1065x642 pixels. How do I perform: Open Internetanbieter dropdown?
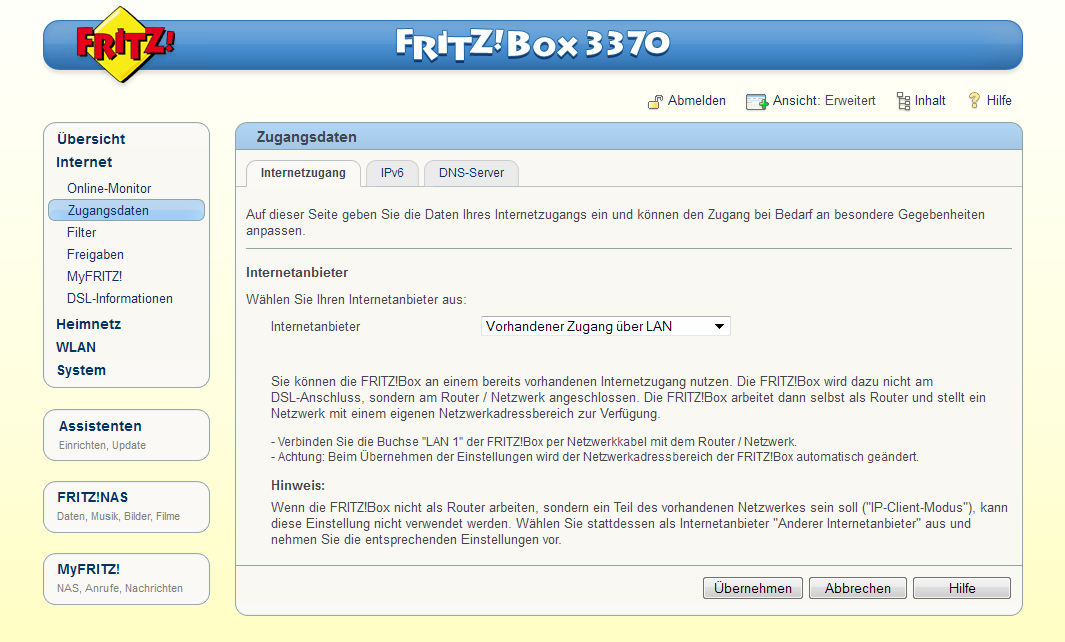(x=605, y=326)
